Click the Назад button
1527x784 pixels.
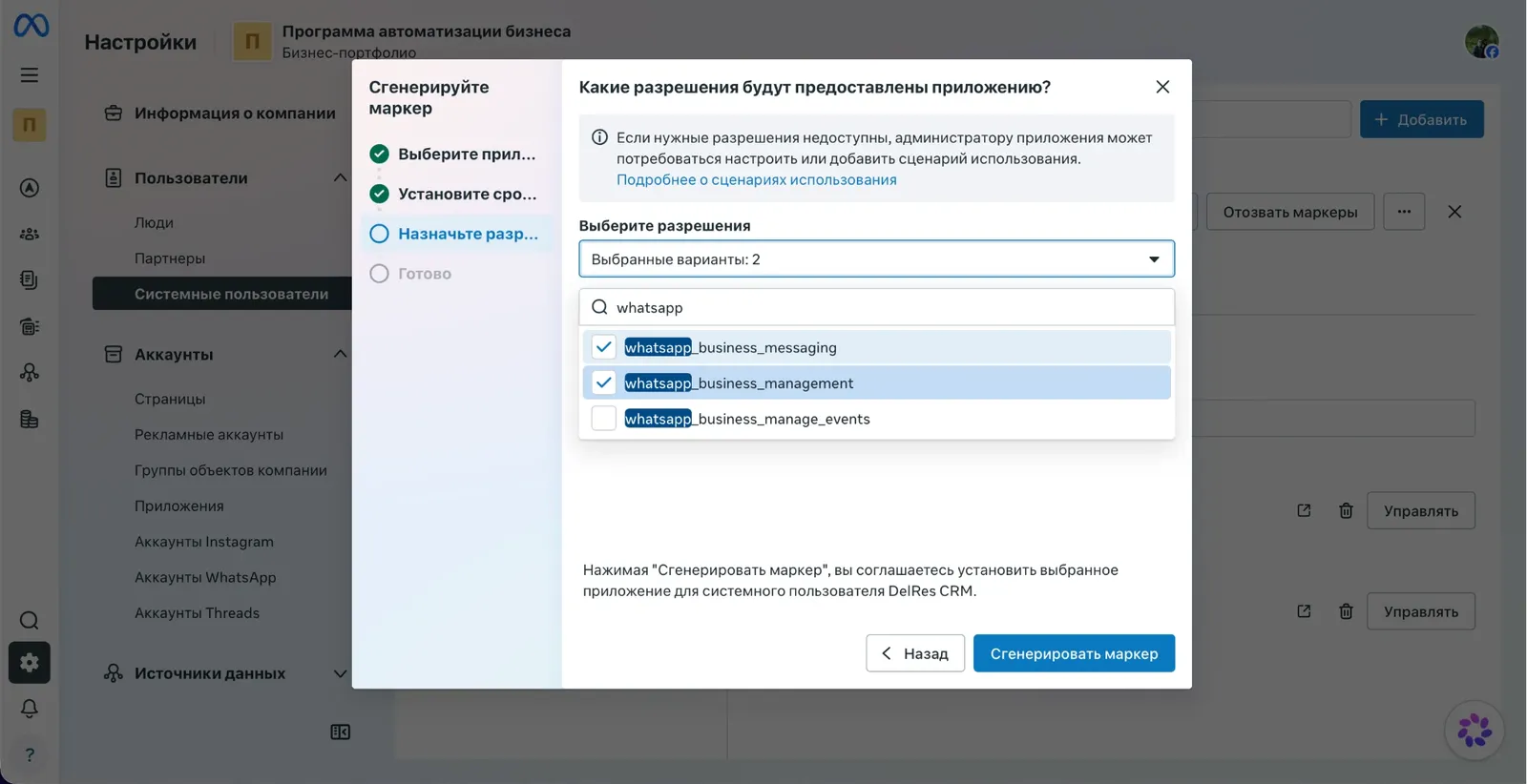tap(915, 653)
